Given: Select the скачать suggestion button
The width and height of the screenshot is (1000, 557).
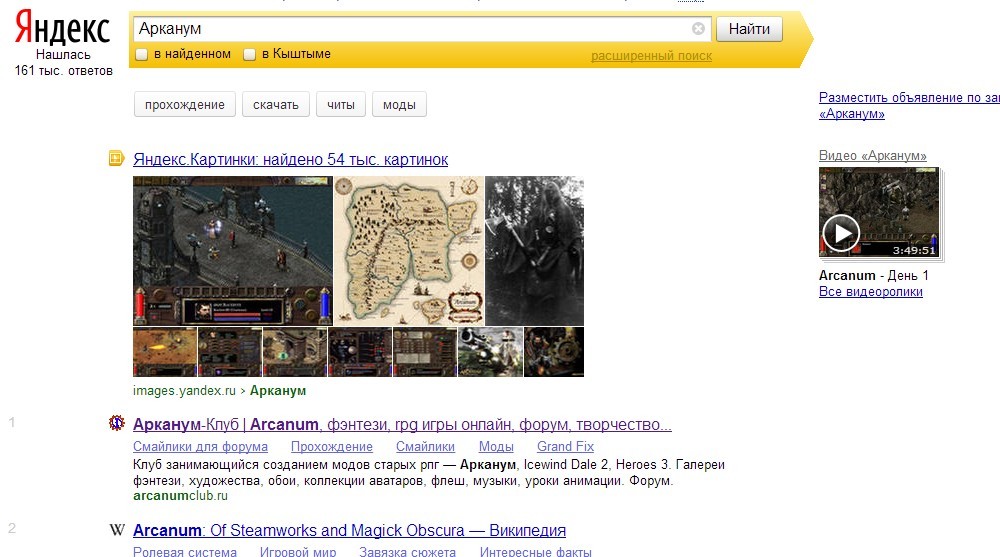Looking at the screenshot, I should [x=276, y=105].
